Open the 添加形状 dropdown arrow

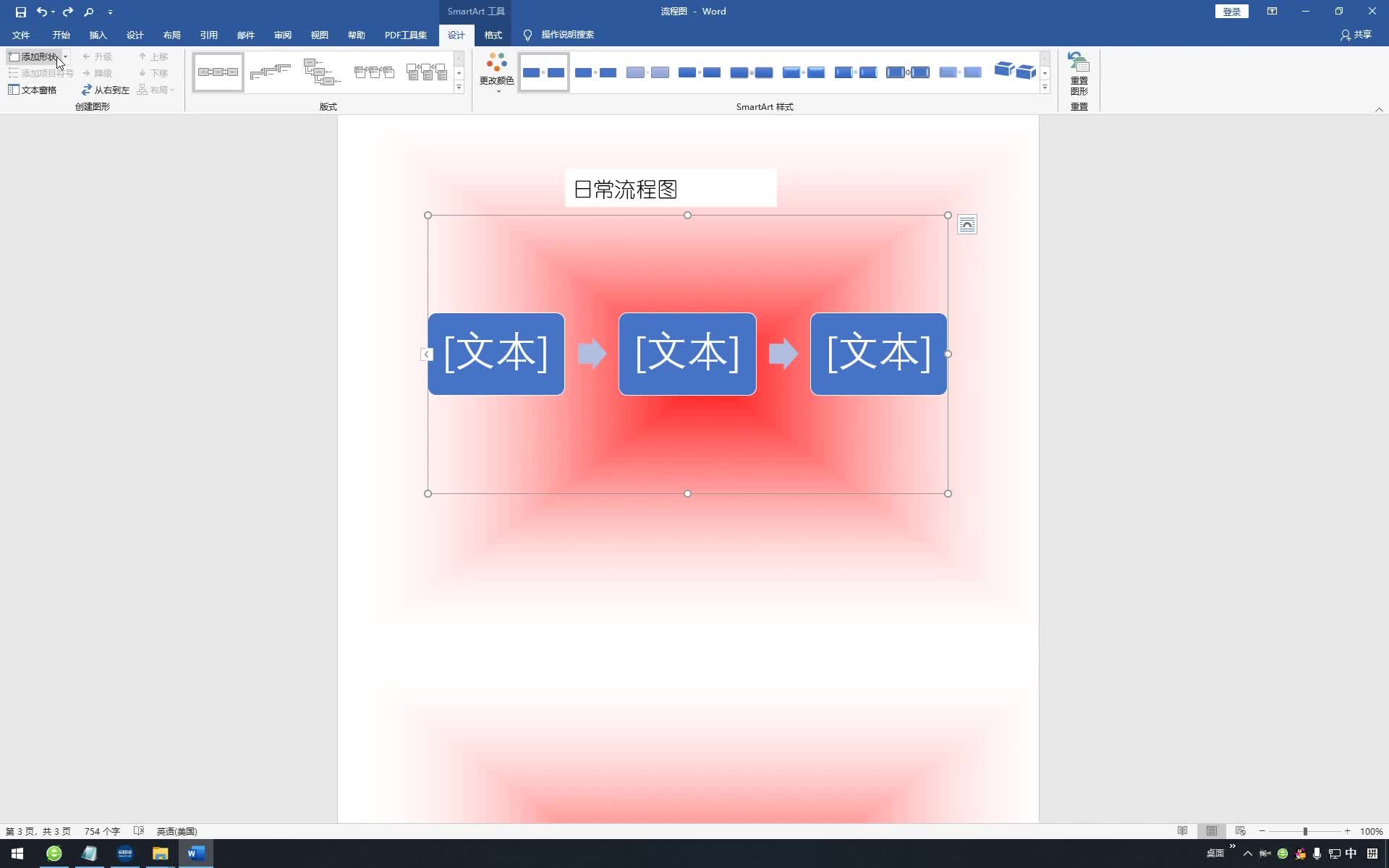pos(65,56)
